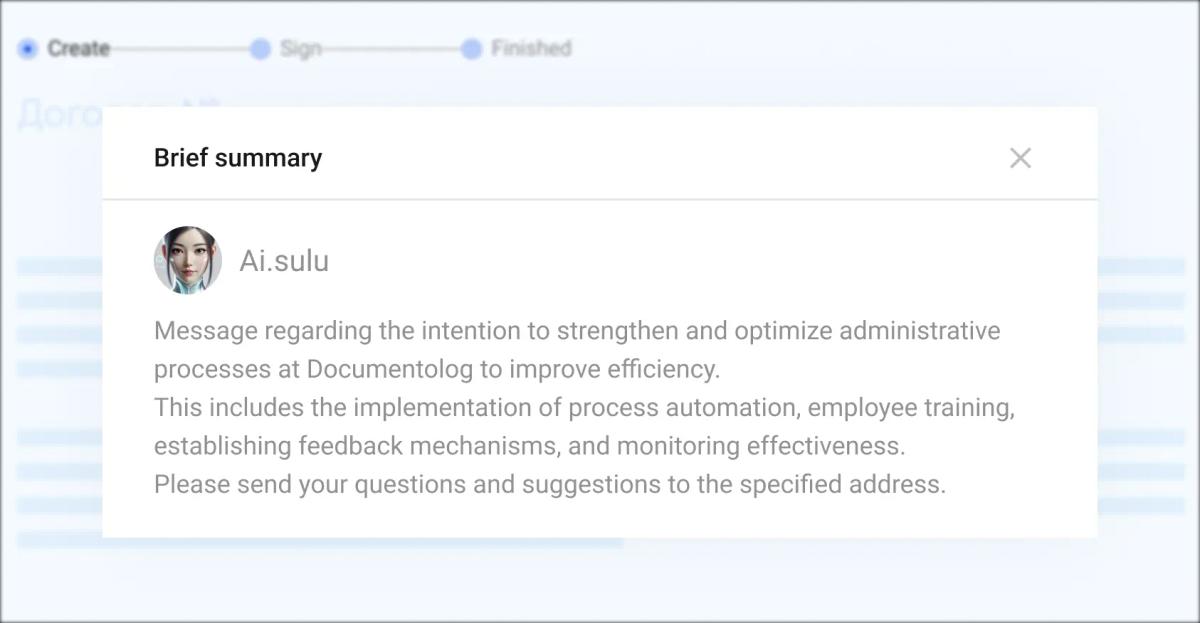Select the Finished step circle

click(x=471, y=49)
